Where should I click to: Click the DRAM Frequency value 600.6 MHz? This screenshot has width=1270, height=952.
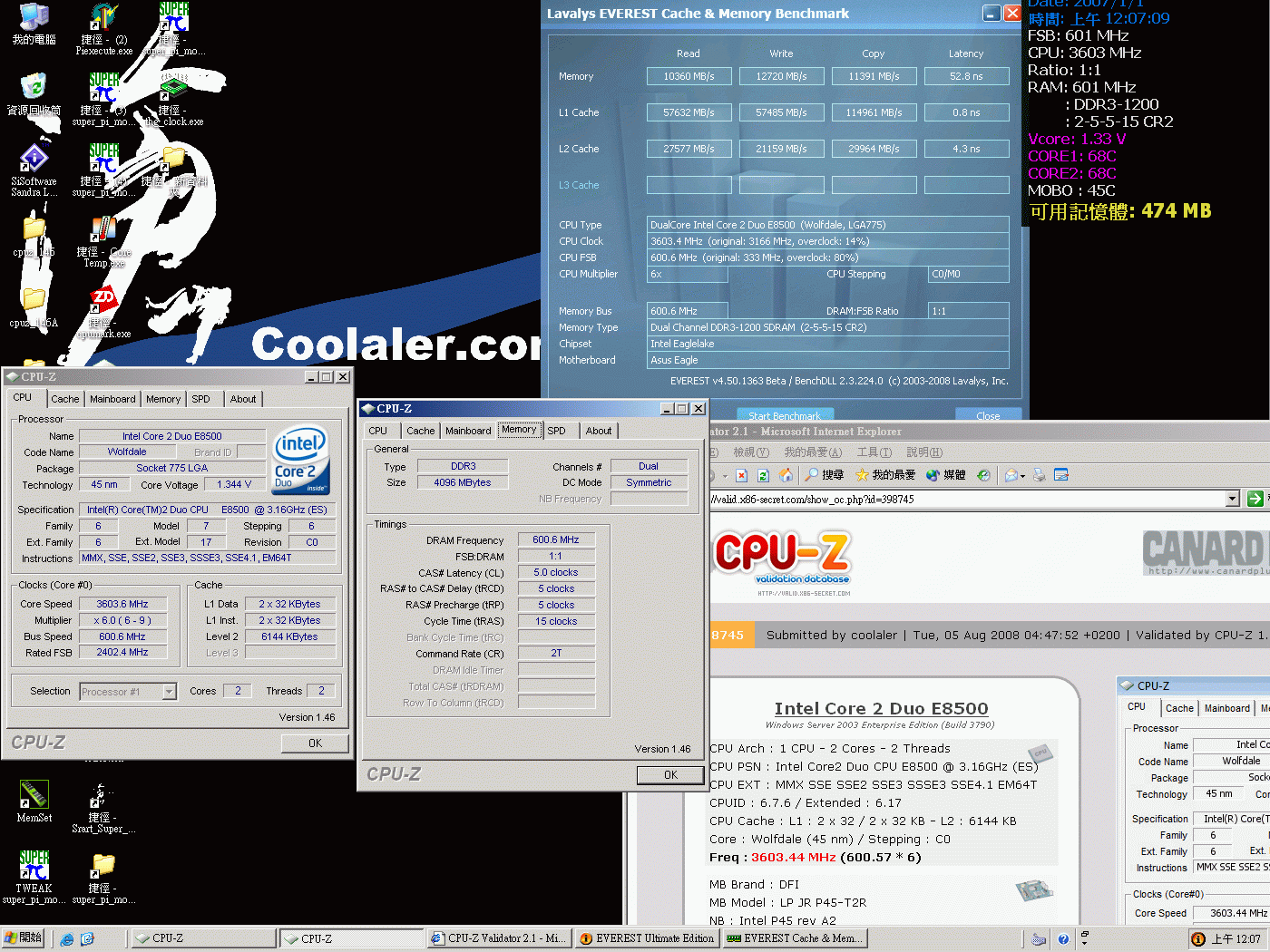556,539
